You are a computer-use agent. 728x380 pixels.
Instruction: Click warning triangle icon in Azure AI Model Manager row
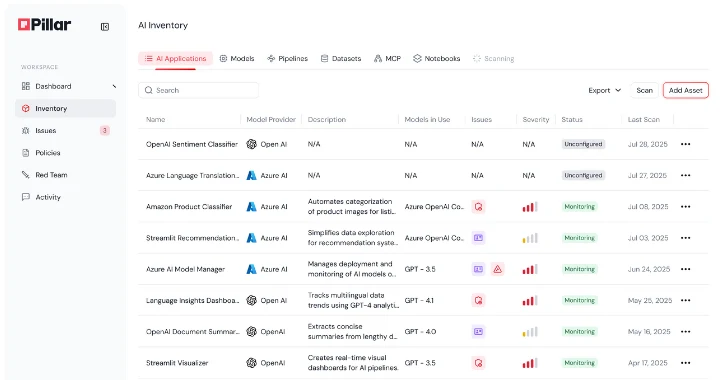point(498,269)
